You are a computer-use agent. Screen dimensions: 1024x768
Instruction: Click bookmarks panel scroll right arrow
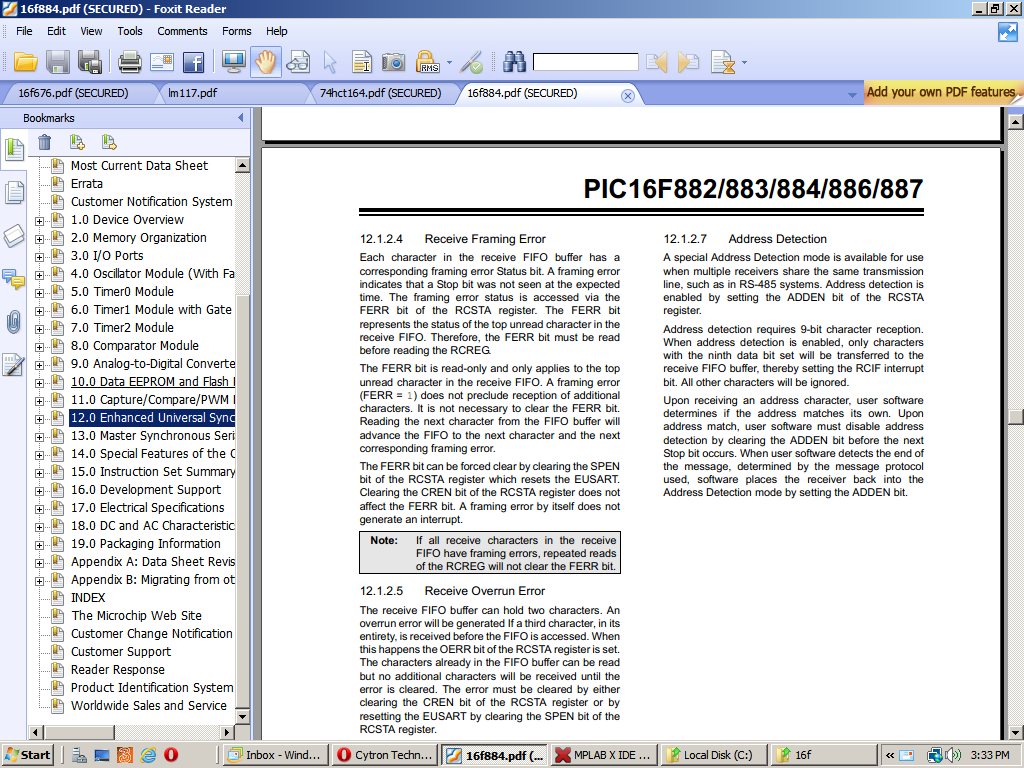coord(227,732)
